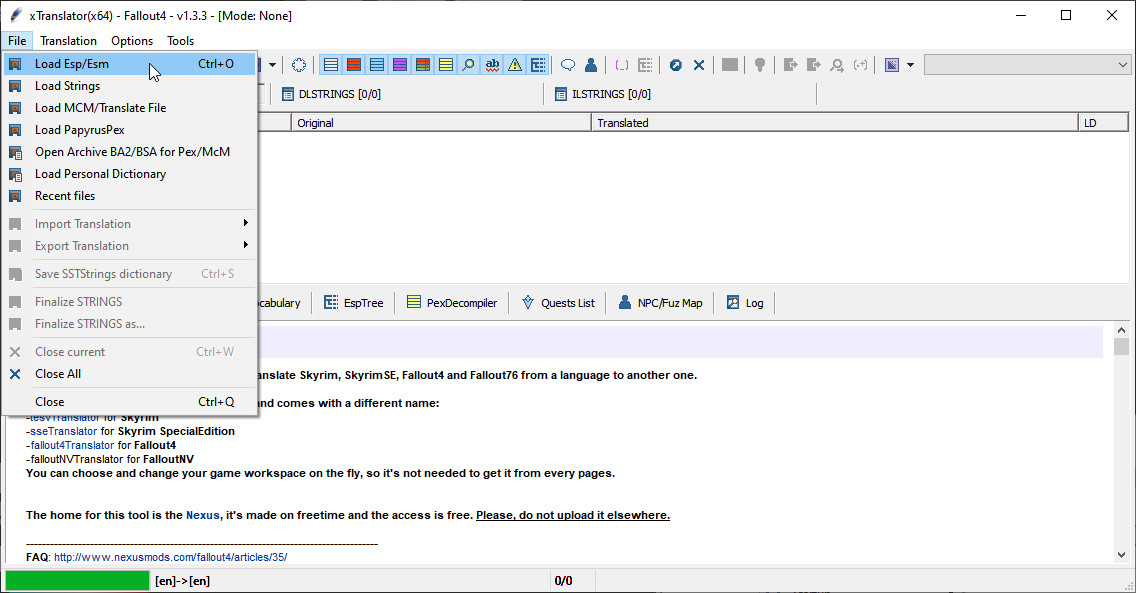Click Load Personal Dictionary entry icon
This screenshot has width=1136, height=593.
point(15,174)
